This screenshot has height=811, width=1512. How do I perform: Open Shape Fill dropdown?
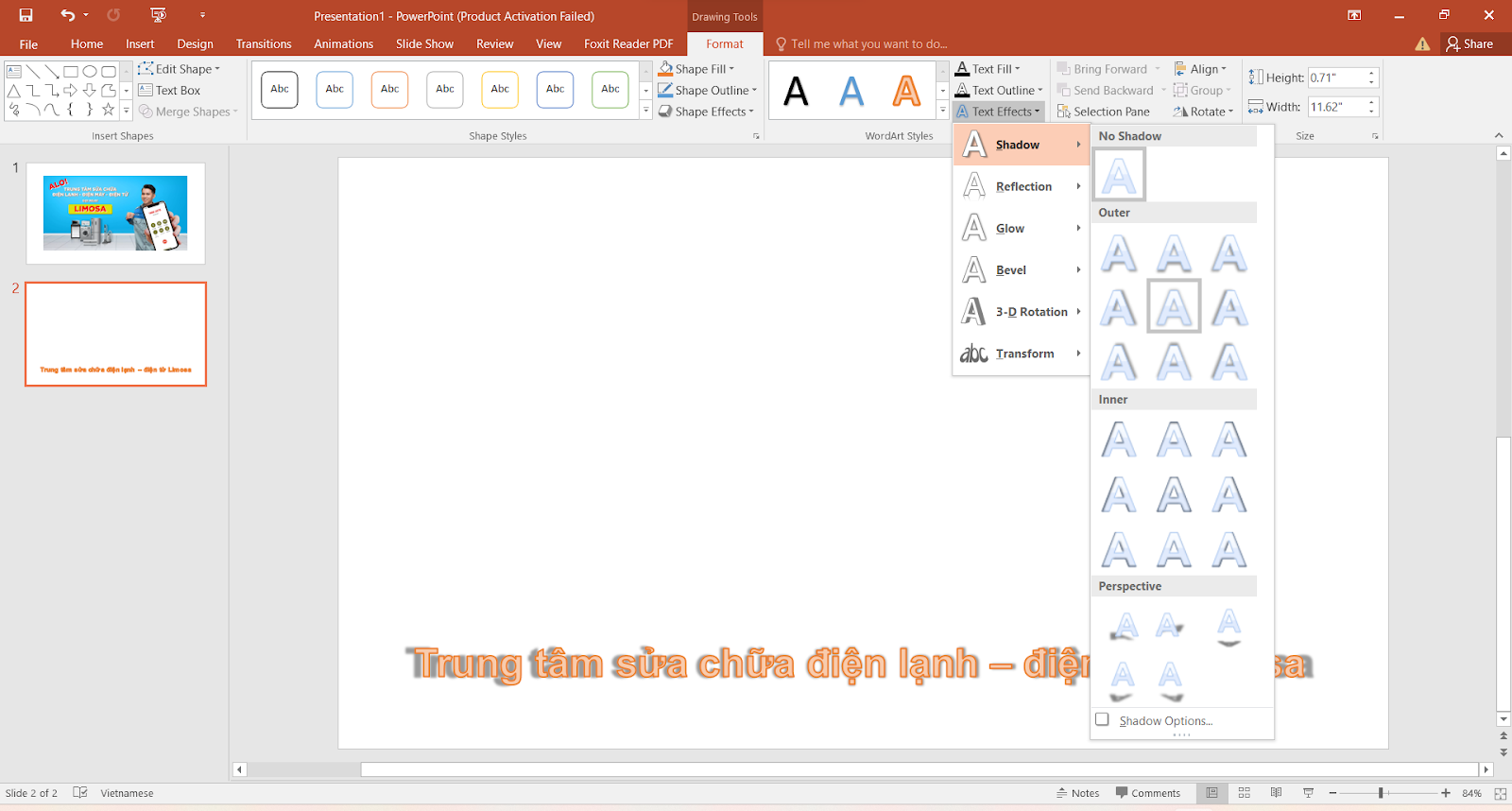click(696, 69)
